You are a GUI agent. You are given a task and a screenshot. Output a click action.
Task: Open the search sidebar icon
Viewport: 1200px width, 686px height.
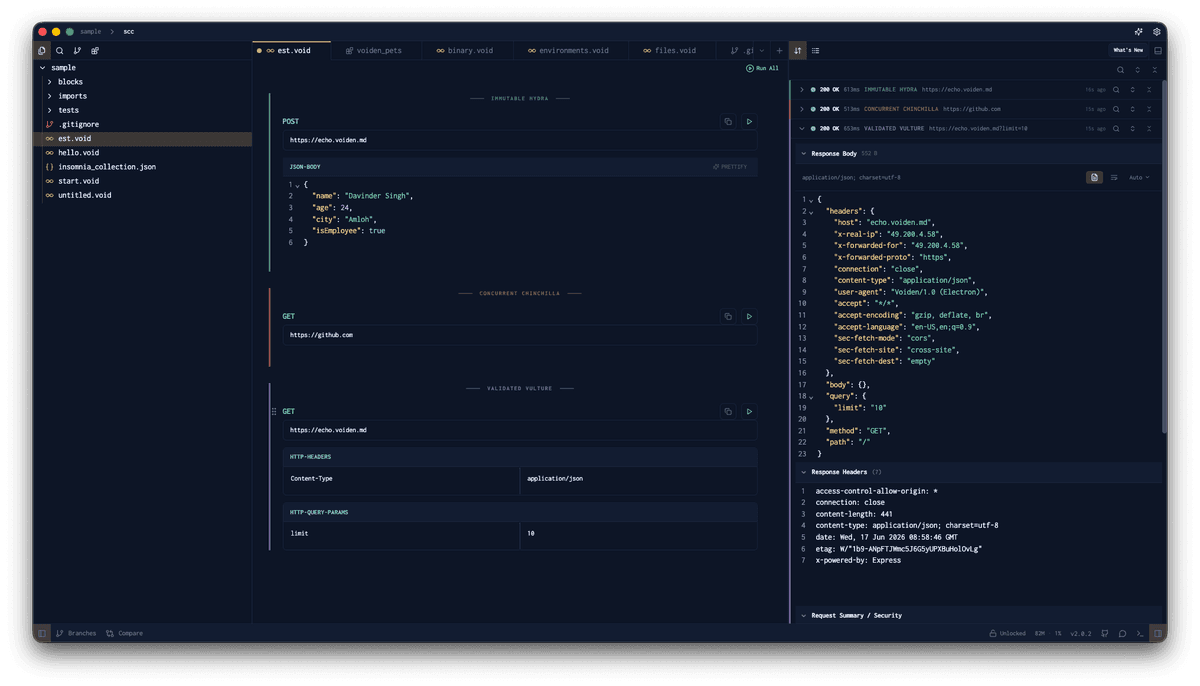click(x=60, y=50)
